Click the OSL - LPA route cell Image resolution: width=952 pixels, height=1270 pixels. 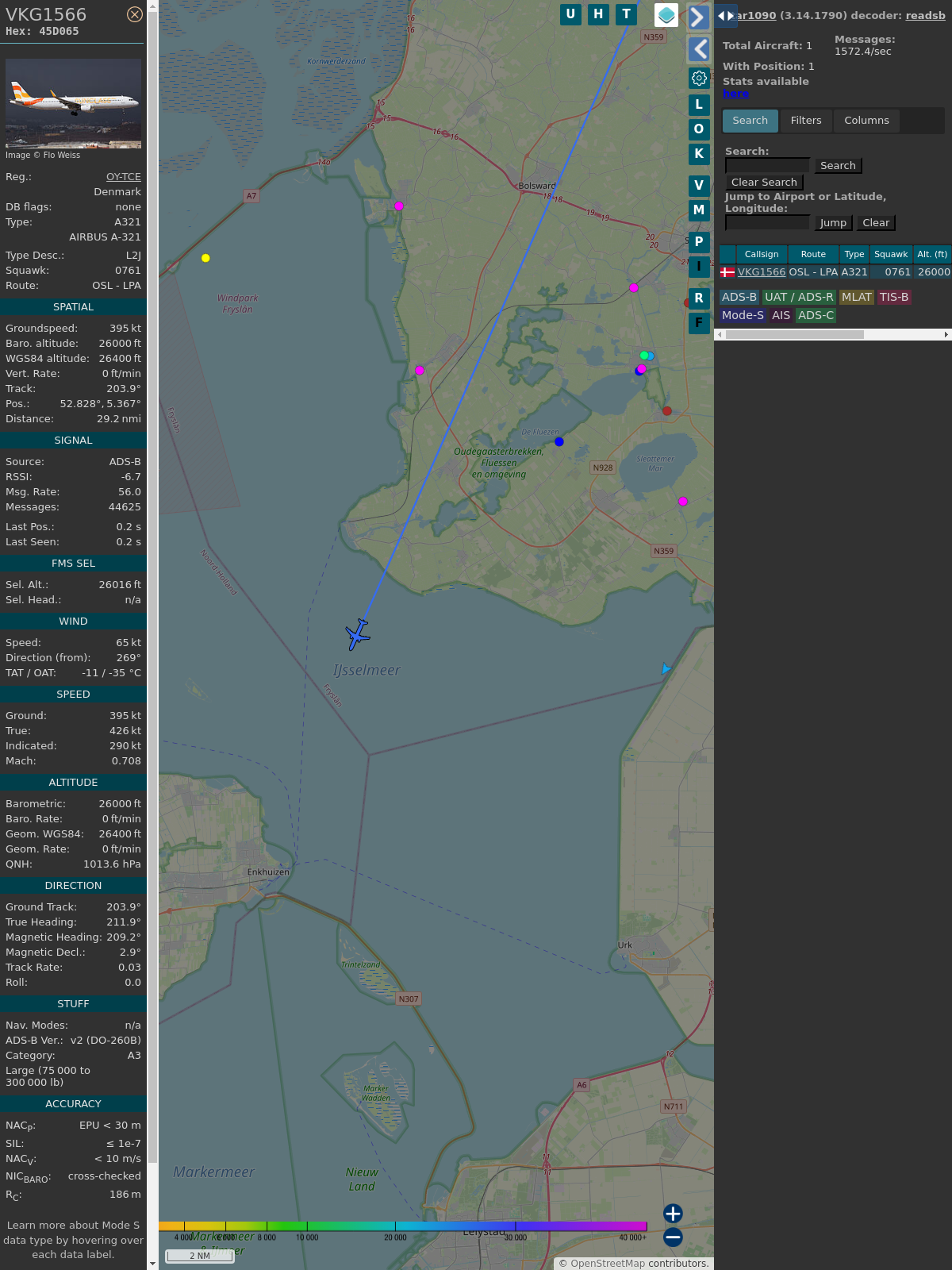pos(813,272)
